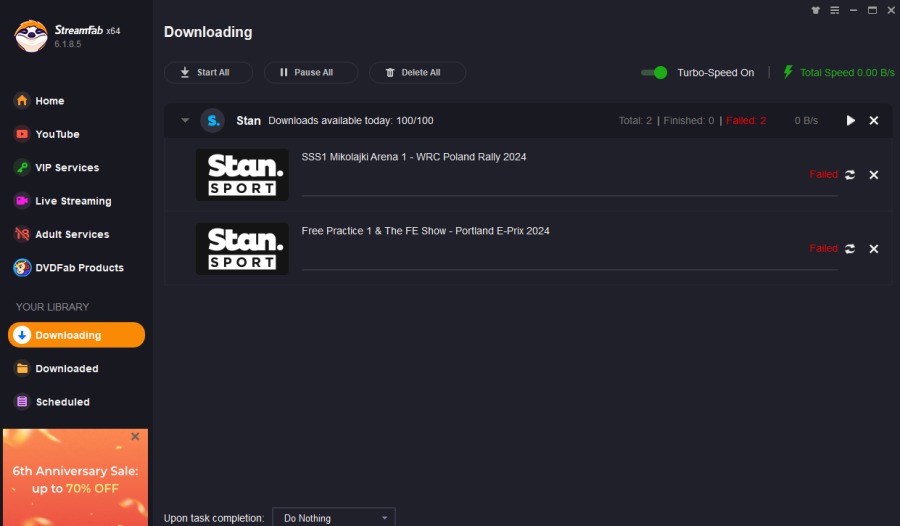Retry the SSS1 Mikolajki Arena download

coord(850,175)
